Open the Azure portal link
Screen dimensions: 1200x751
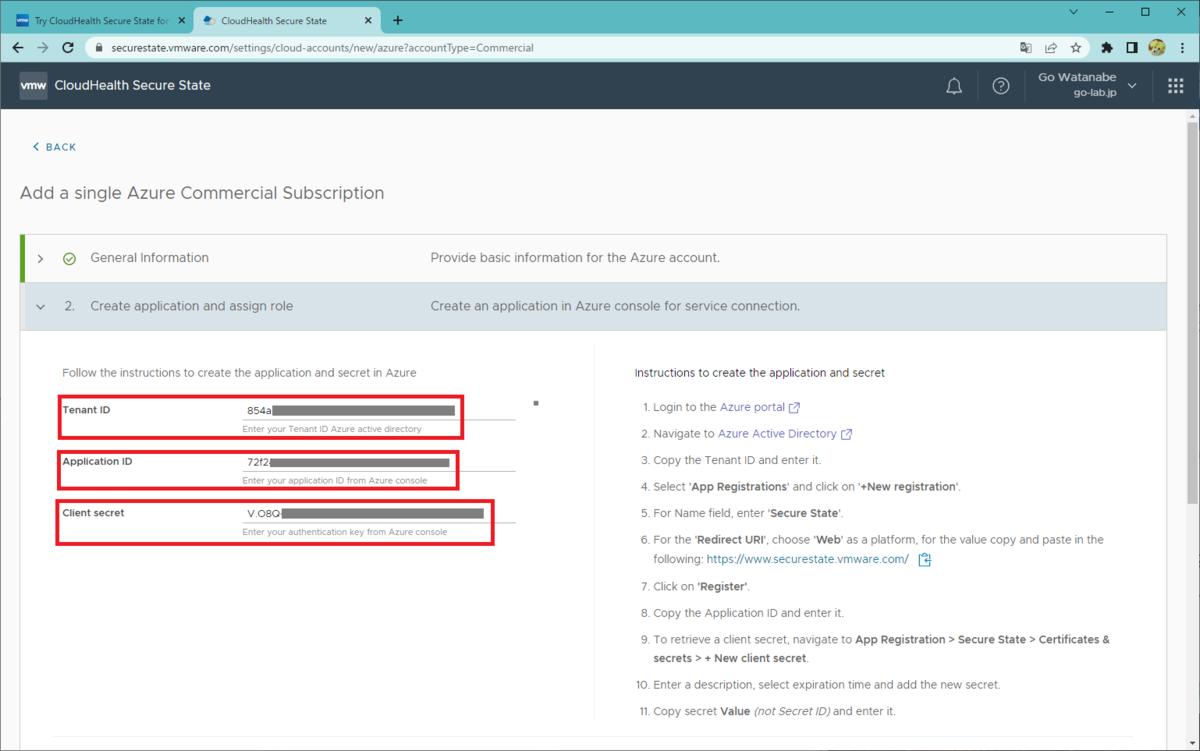(x=752, y=407)
